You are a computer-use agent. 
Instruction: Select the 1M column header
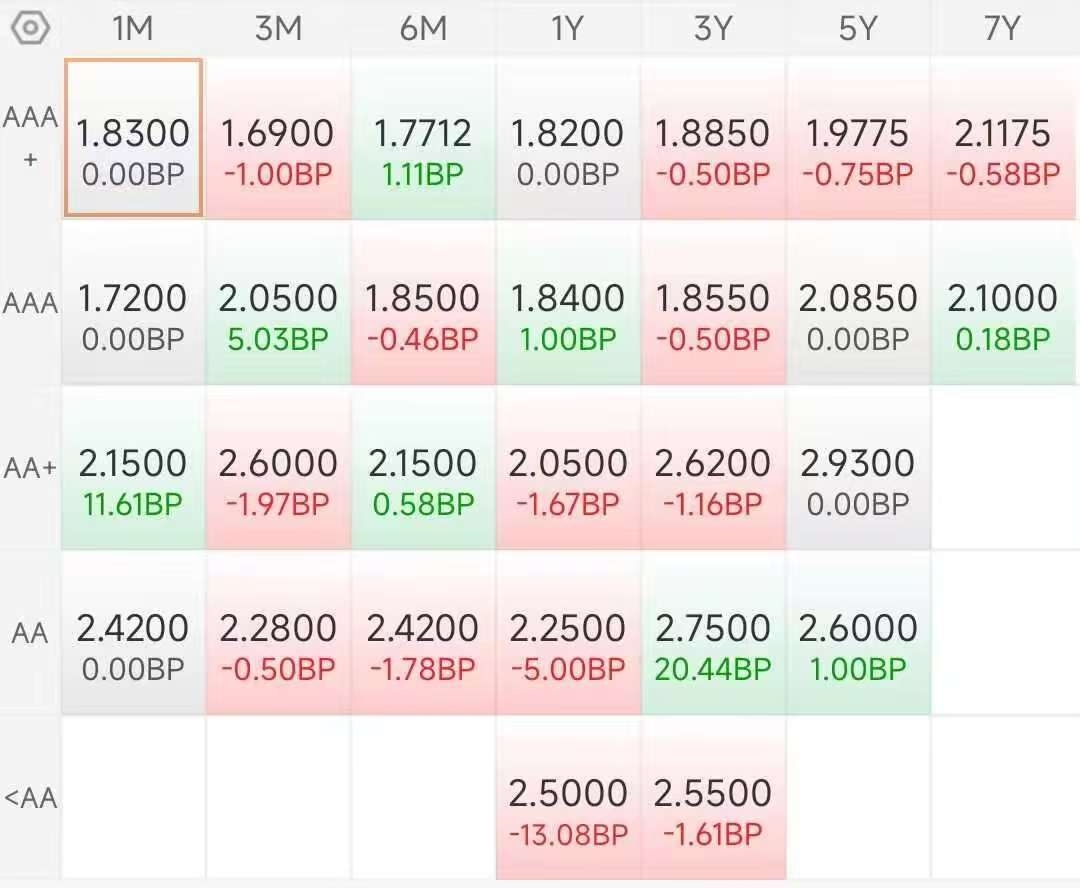[x=133, y=28]
